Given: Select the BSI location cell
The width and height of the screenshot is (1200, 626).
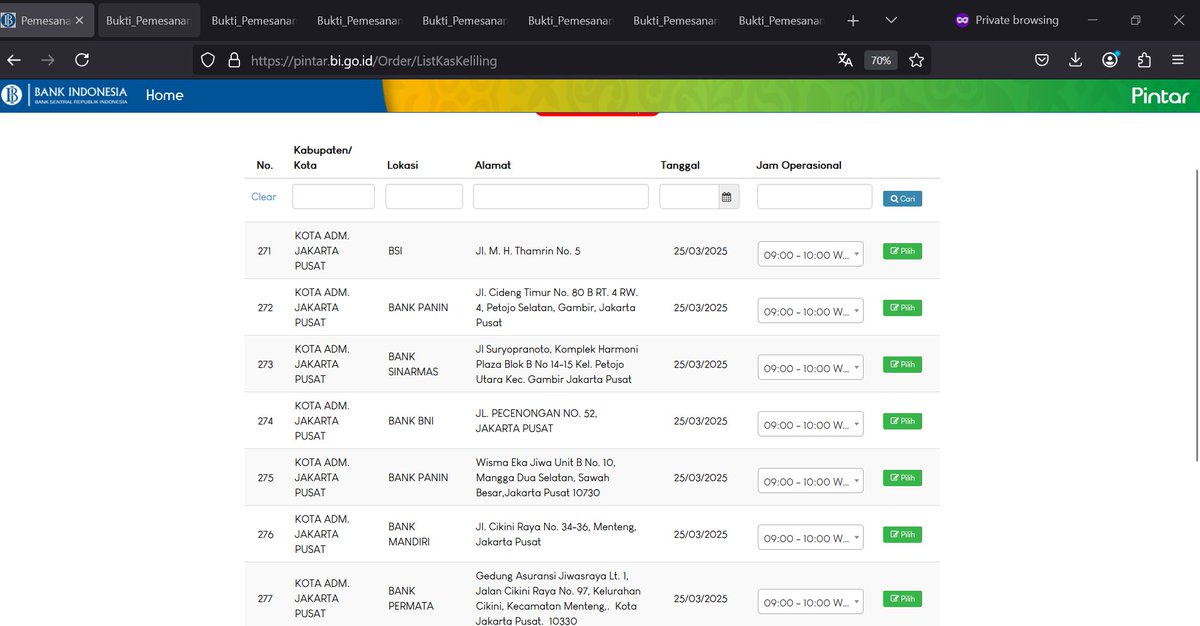Looking at the screenshot, I should (395, 251).
